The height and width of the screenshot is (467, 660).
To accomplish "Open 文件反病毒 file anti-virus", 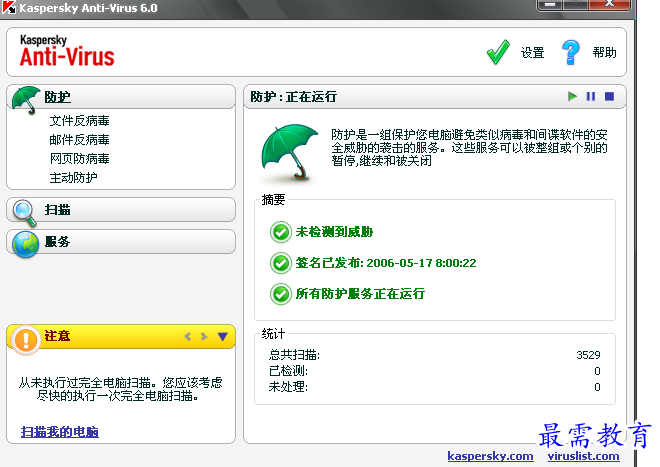I will click(x=79, y=121).
